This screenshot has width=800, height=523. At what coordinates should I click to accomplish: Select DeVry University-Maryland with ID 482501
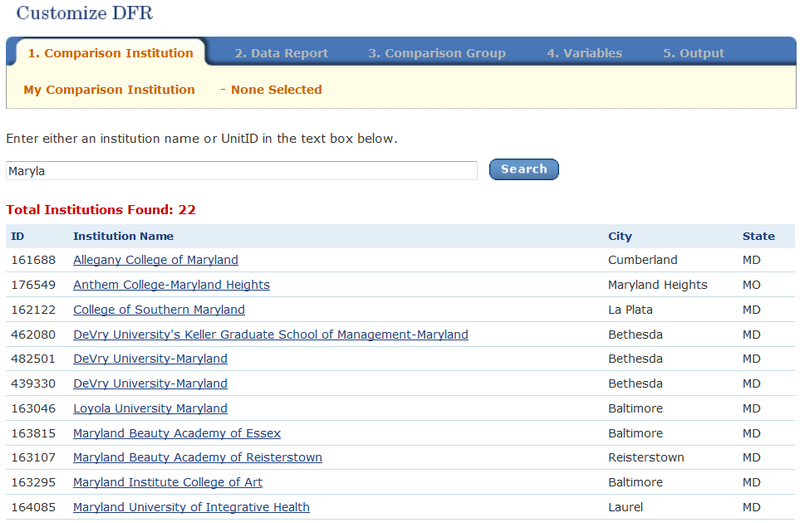[150, 359]
